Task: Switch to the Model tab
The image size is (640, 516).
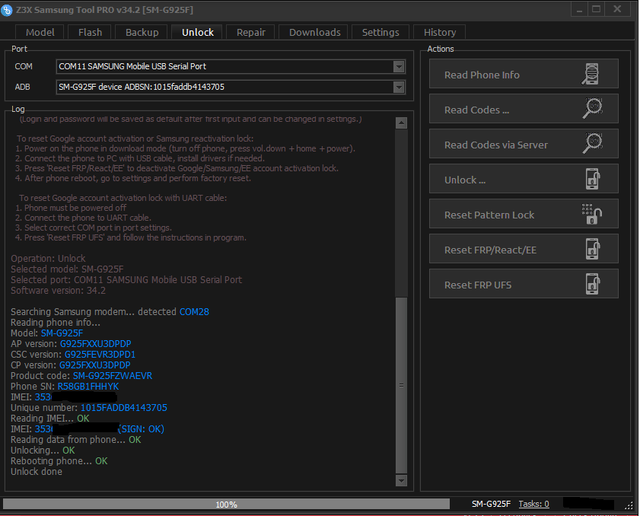Action: (40, 32)
